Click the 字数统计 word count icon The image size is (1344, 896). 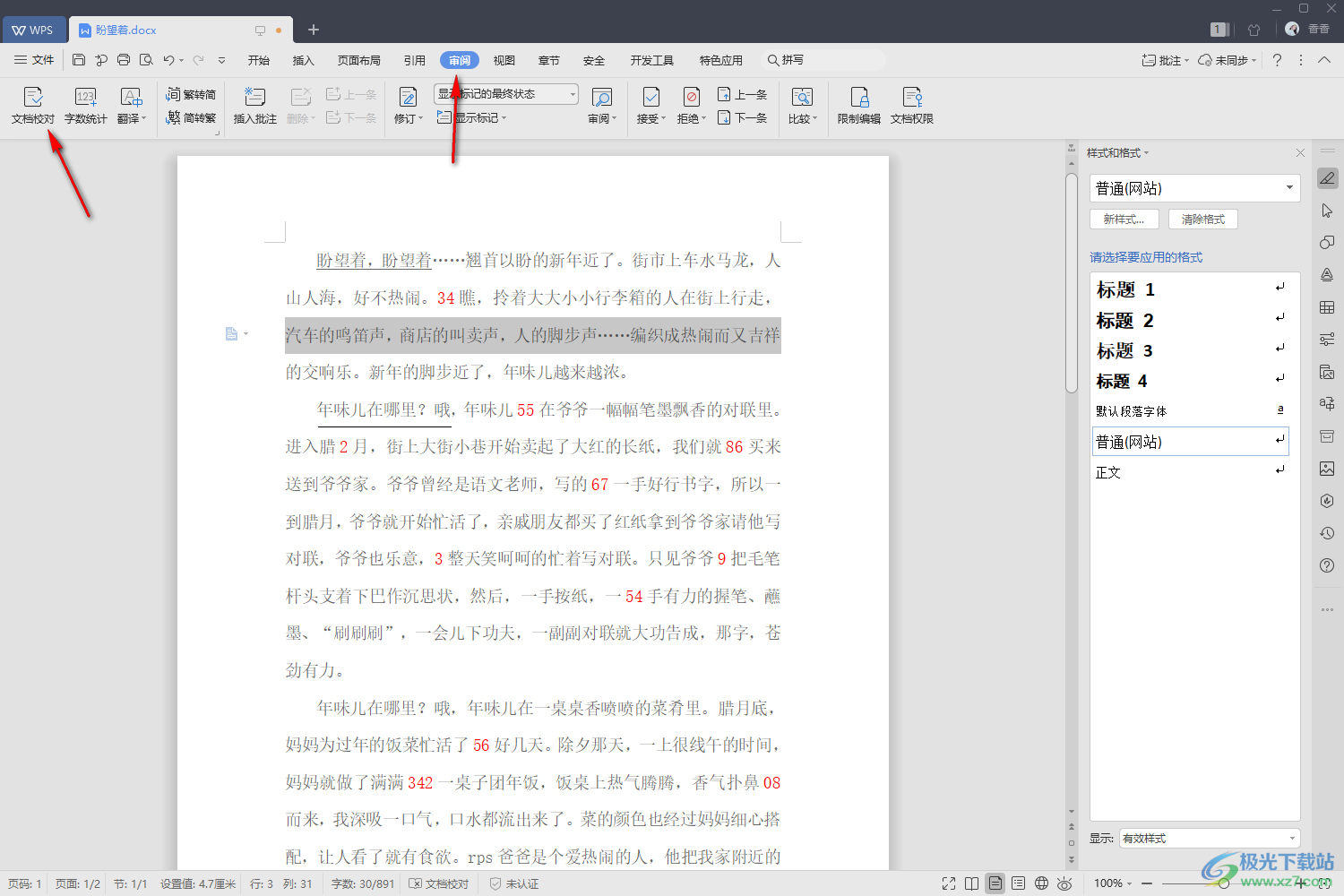(85, 105)
